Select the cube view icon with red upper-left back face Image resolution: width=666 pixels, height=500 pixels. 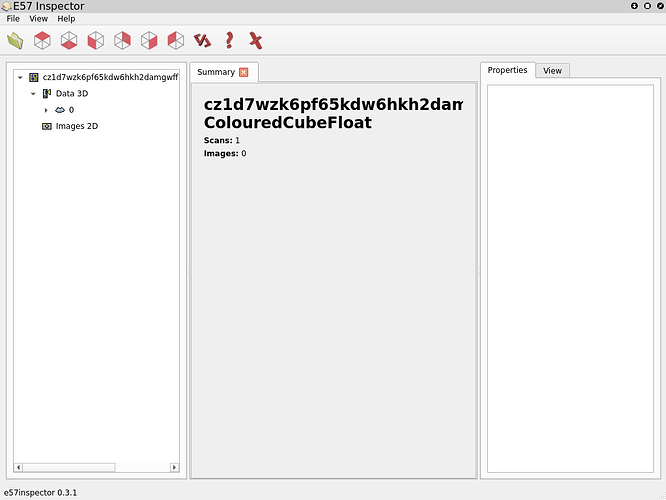click(176, 41)
